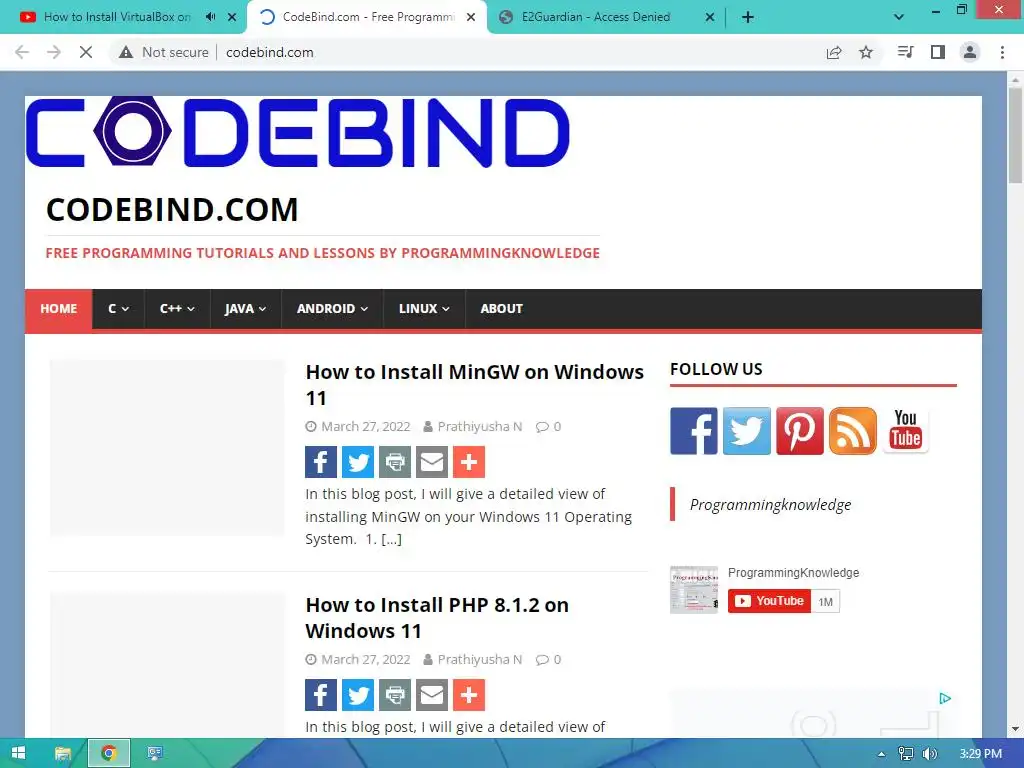Image resolution: width=1024 pixels, height=768 pixels.
Task: Share this page from address bar
Action: pos(834,52)
